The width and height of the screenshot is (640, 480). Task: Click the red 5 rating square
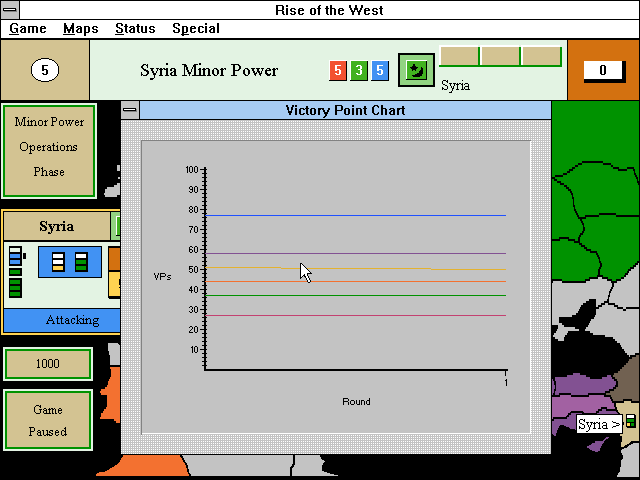pos(338,70)
